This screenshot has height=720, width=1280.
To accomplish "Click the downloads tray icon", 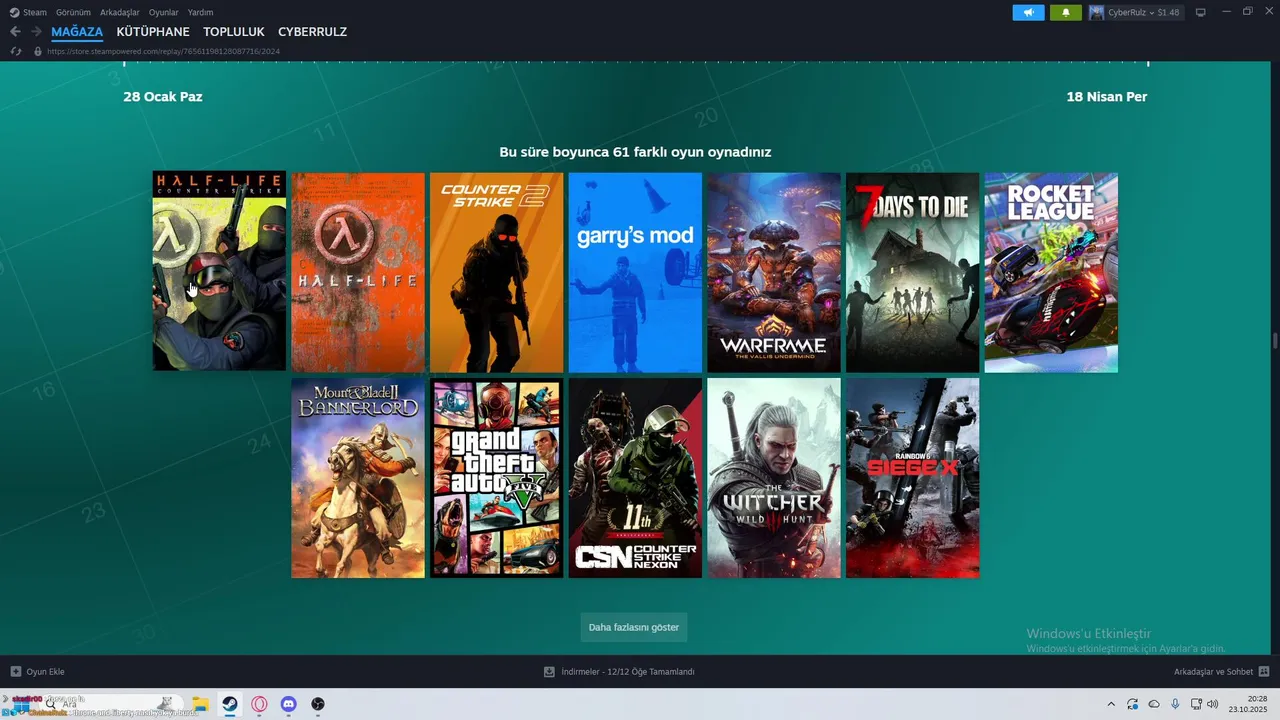I will coord(549,672).
